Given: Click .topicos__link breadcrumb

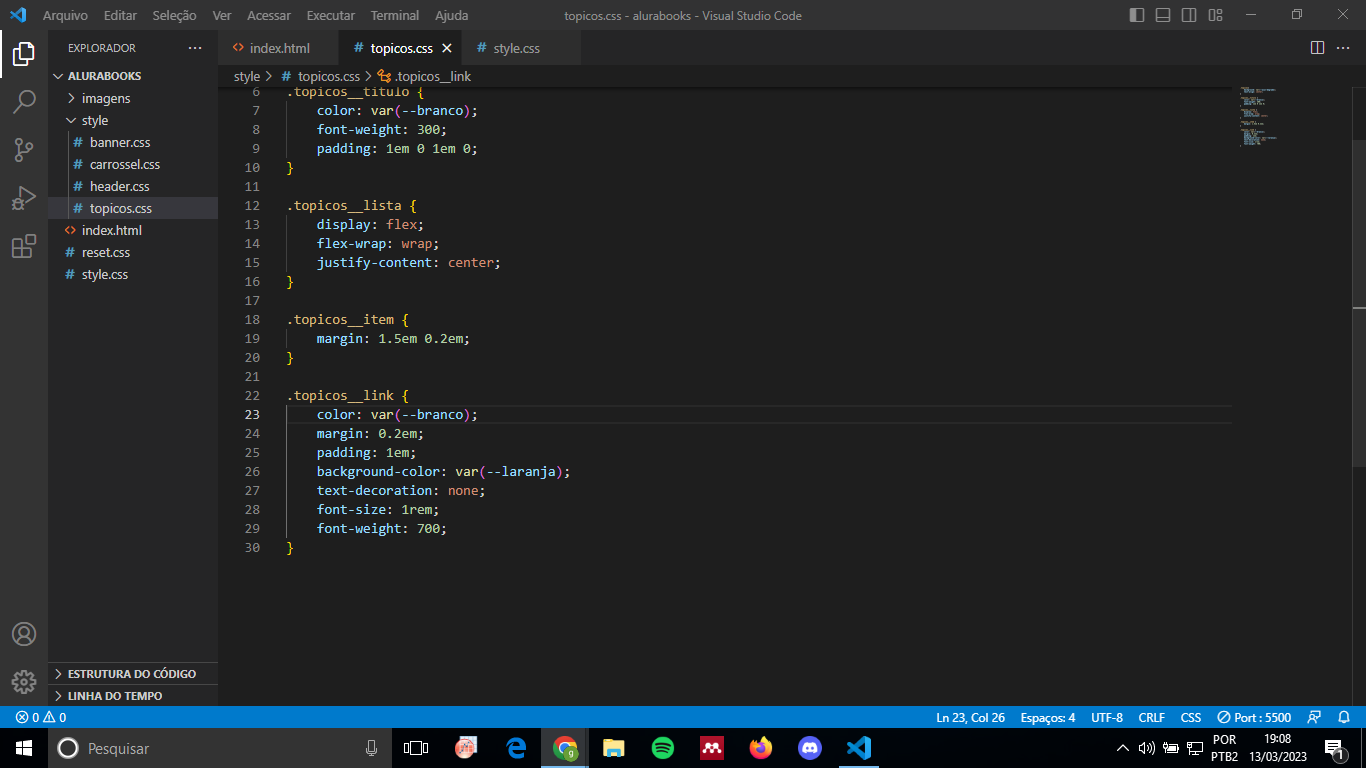Looking at the screenshot, I should pos(424,76).
